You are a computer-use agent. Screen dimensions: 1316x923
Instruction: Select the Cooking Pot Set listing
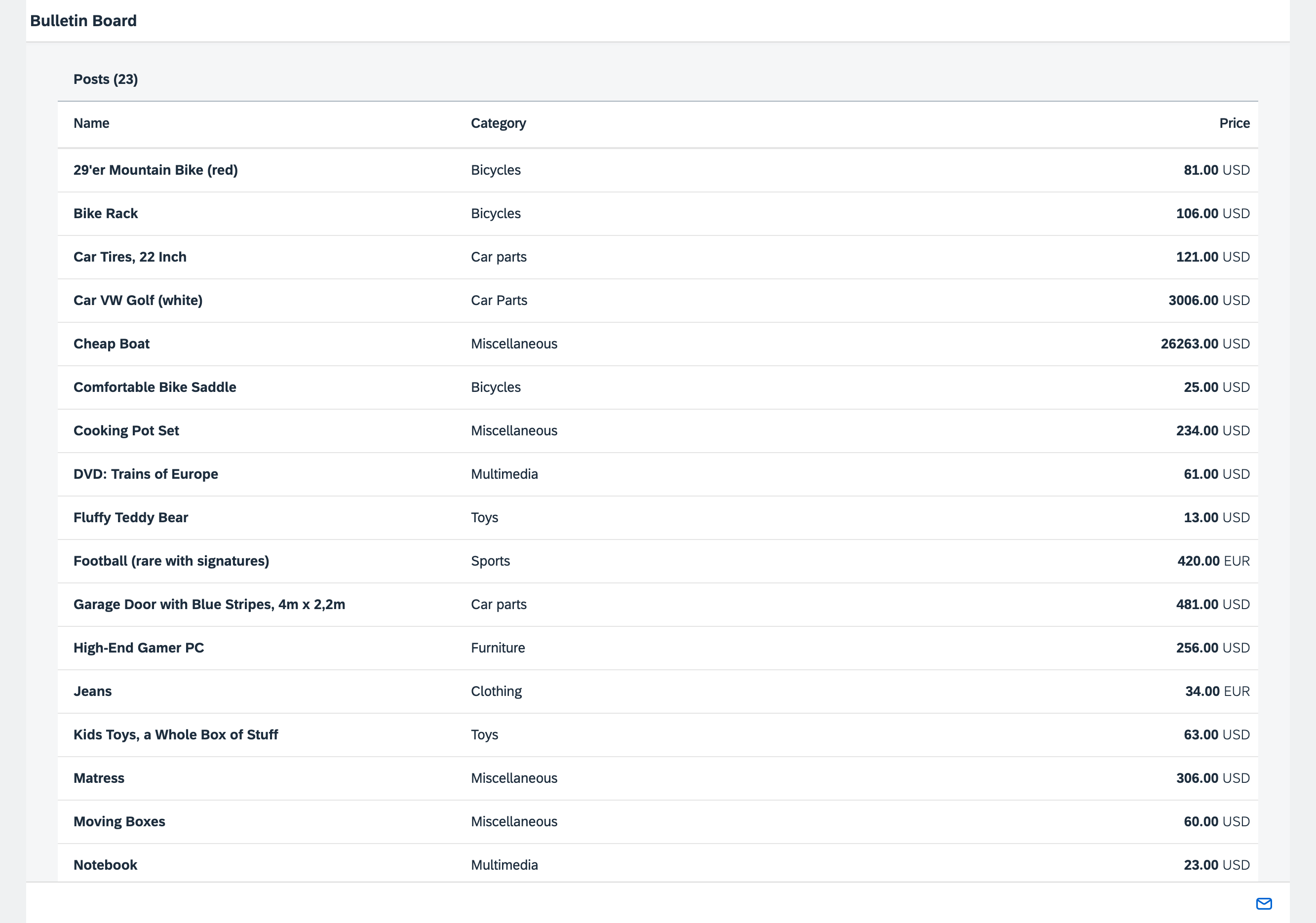tap(658, 431)
